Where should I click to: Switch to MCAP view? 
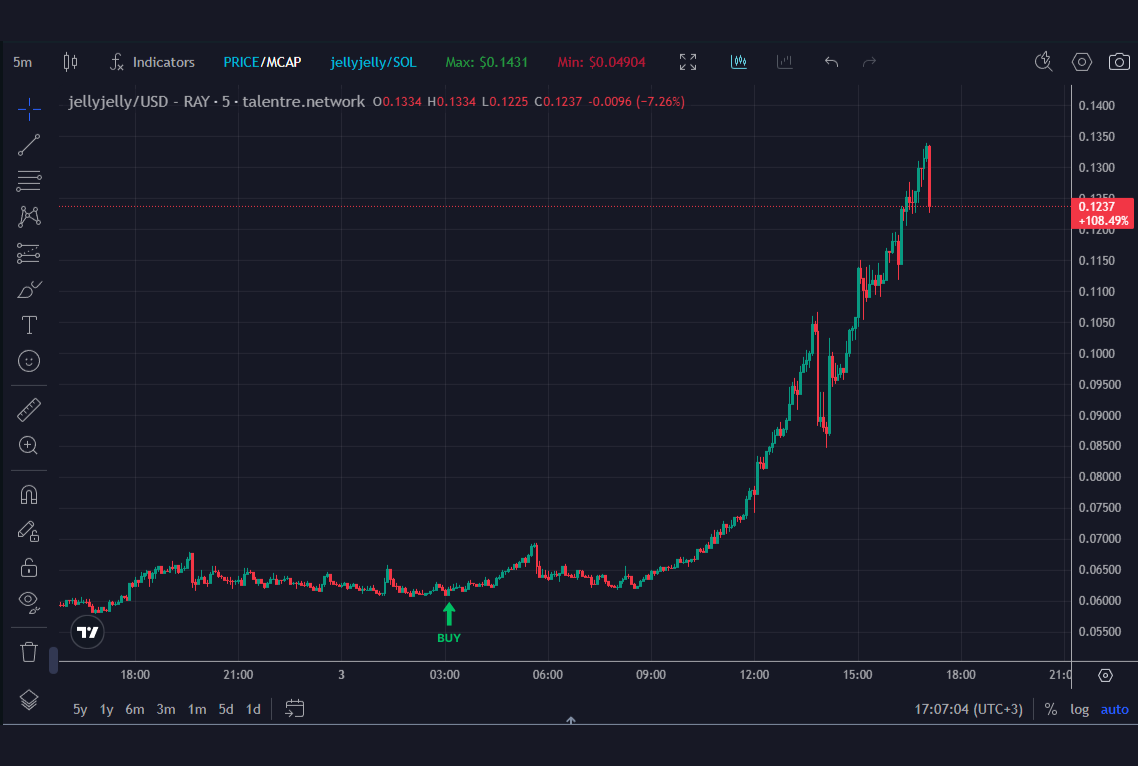point(284,62)
